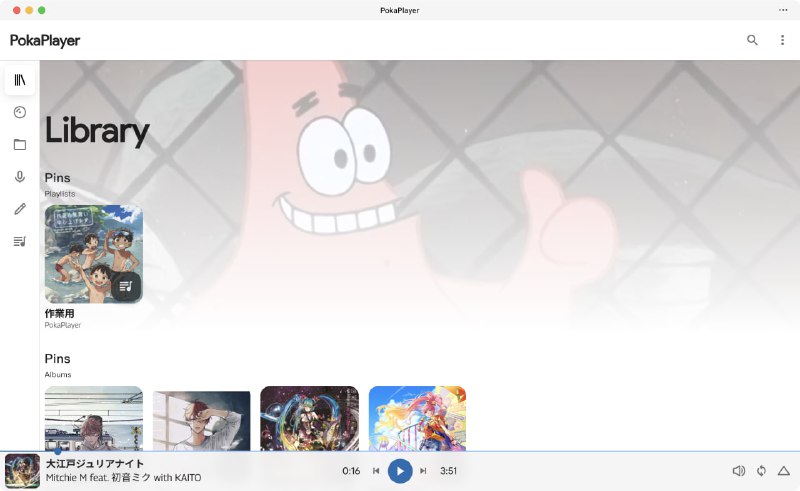Open the first pinned album cover
Viewport: 800px width, 491px height.
[93, 418]
